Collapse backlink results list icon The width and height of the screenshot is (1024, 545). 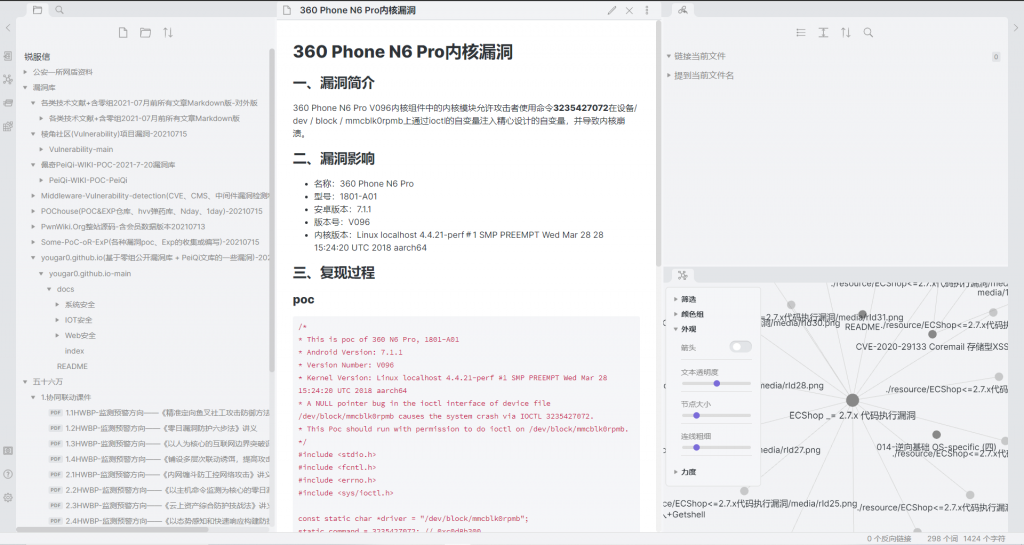(x=801, y=33)
